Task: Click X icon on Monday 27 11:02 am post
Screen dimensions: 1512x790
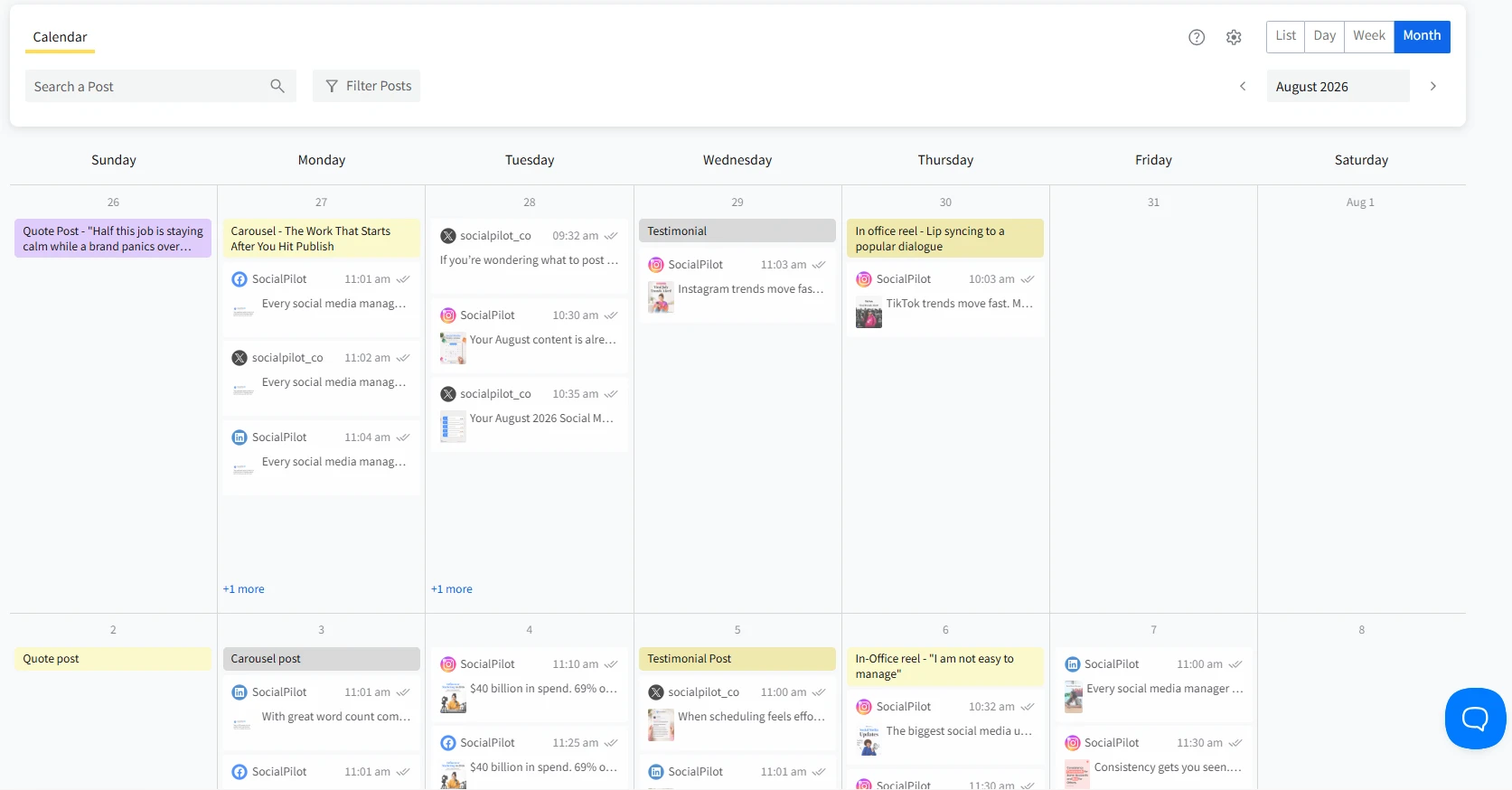Action: click(239, 358)
